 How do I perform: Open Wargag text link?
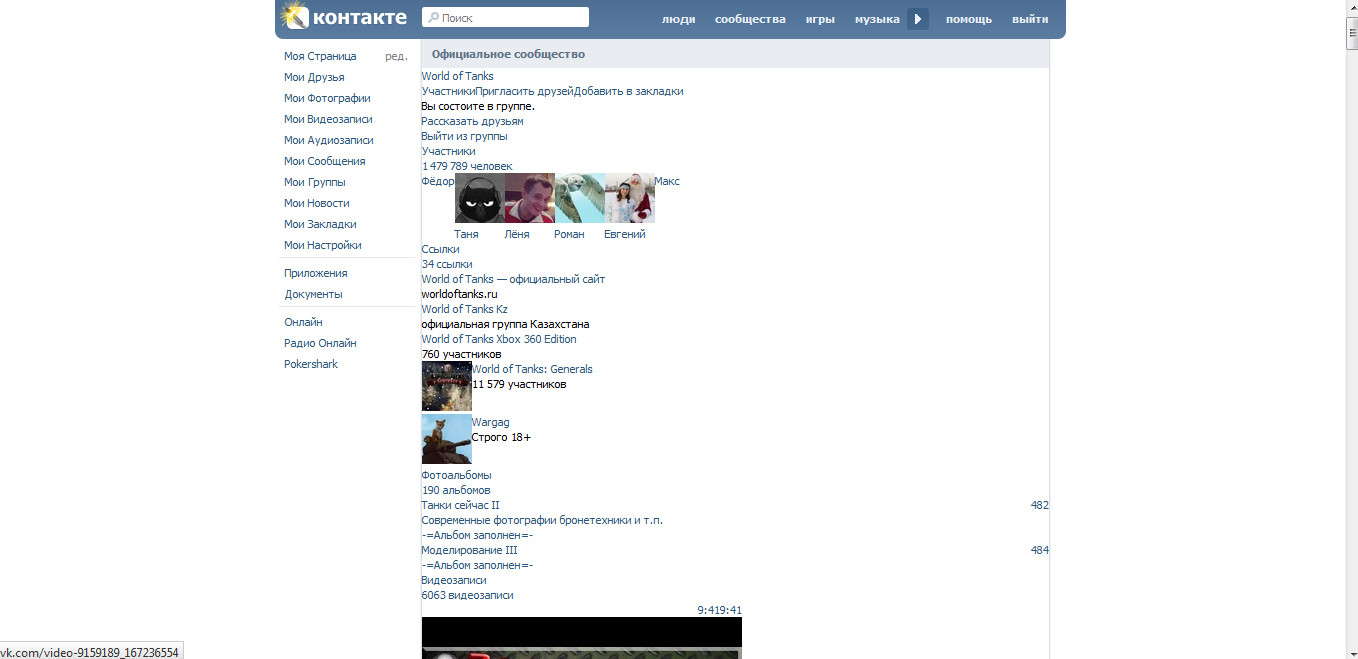(490, 422)
